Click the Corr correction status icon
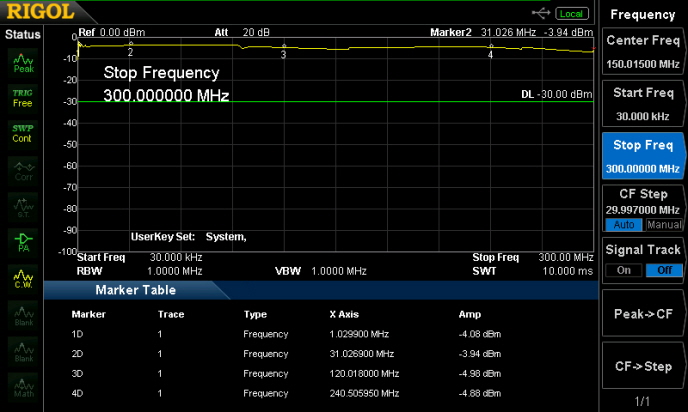688x412 pixels. [22, 169]
